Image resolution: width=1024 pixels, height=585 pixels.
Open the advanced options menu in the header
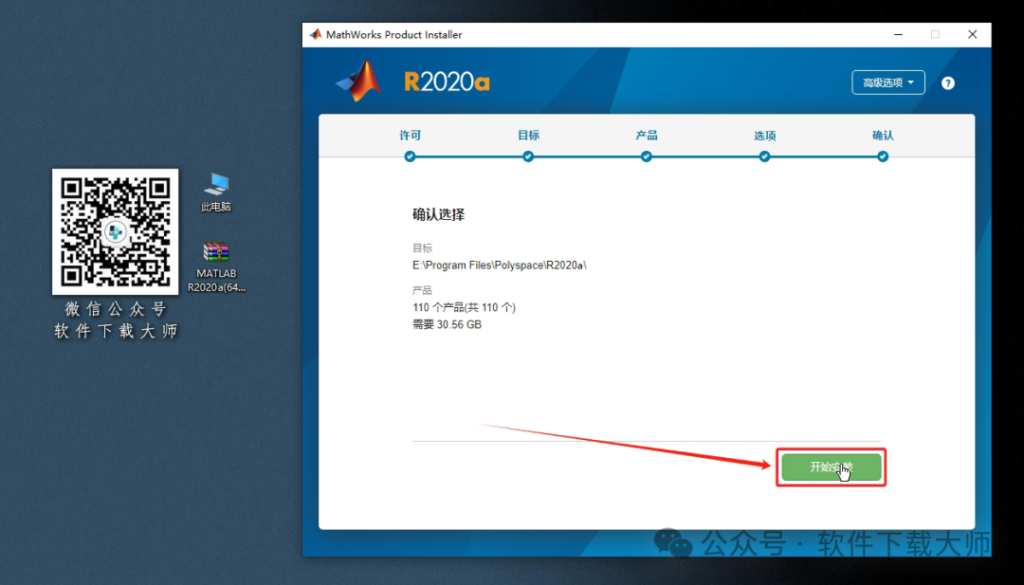click(888, 82)
